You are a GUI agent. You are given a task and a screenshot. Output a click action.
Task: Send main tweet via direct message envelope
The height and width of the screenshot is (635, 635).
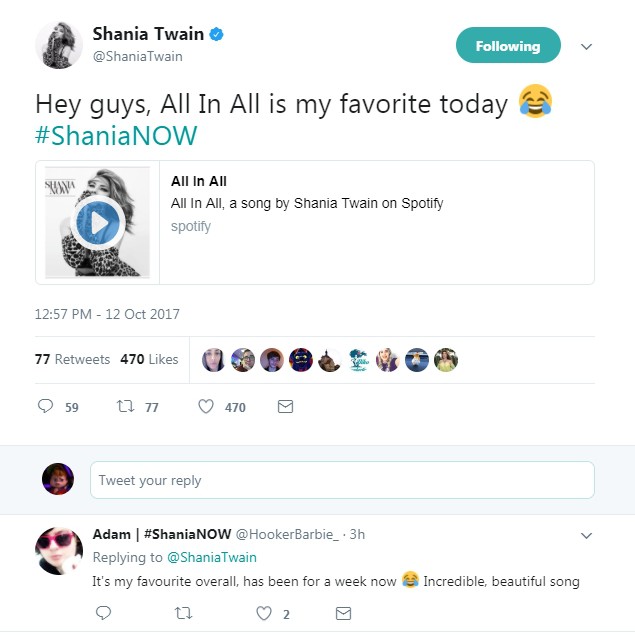pyautogui.click(x=284, y=407)
